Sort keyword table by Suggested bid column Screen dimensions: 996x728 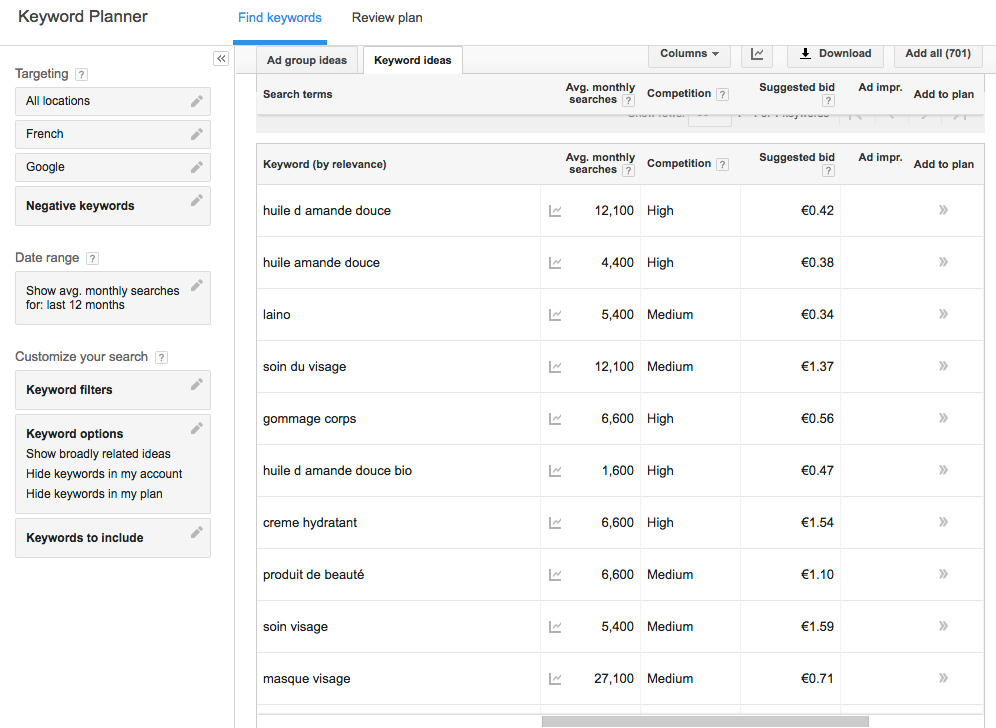point(797,158)
